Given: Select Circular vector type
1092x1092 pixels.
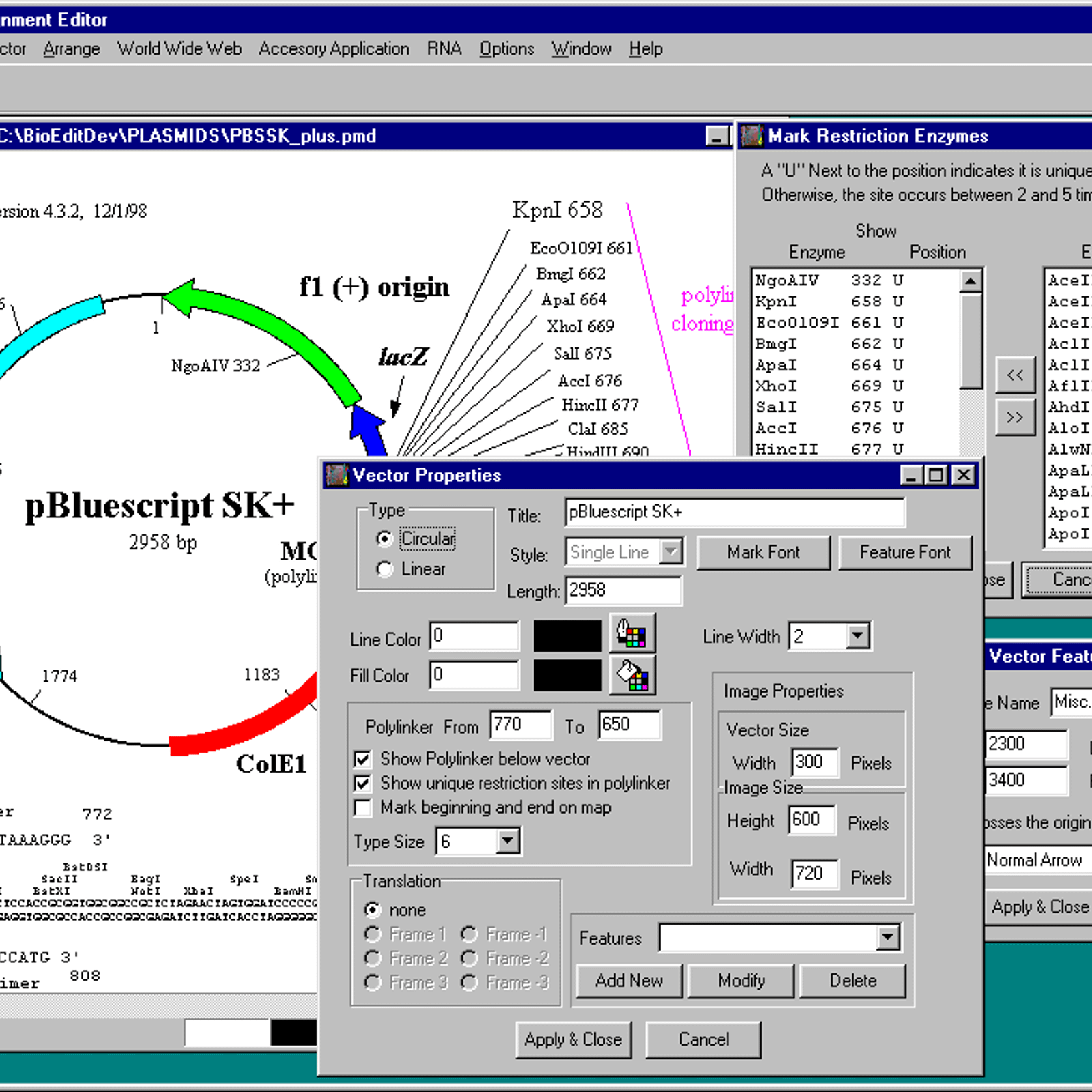Looking at the screenshot, I should pyautogui.click(x=385, y=539).
